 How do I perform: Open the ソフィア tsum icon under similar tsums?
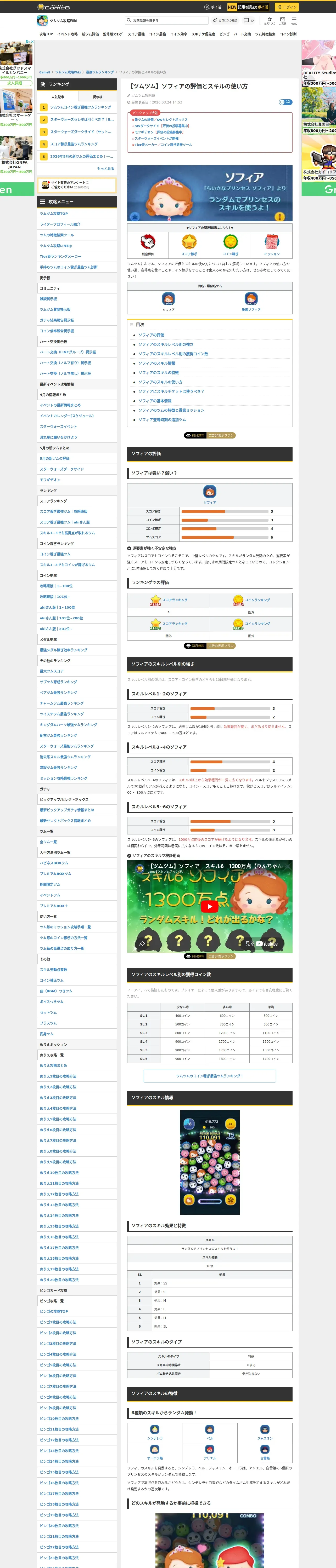(x=168, y=299)
